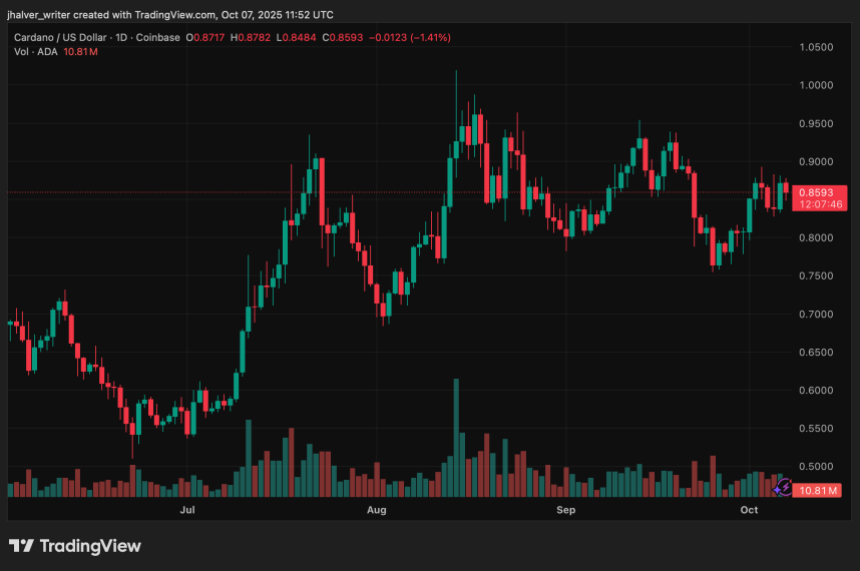Select the Oct label on time axis
860x571 pixels.
click(x=749, y=510)
